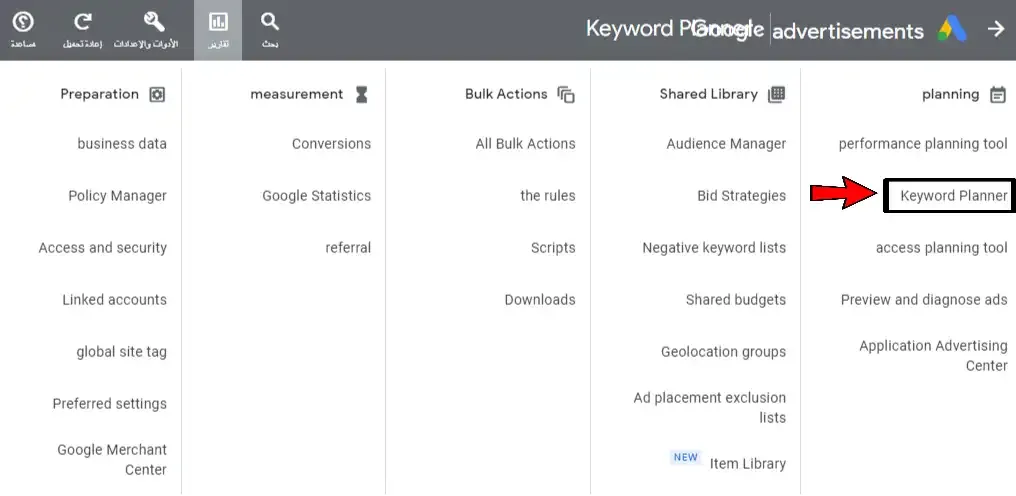This screenshot has width=1016, height=496.
Task: Click the right arrow icon in header
Action: coord(996,29)
